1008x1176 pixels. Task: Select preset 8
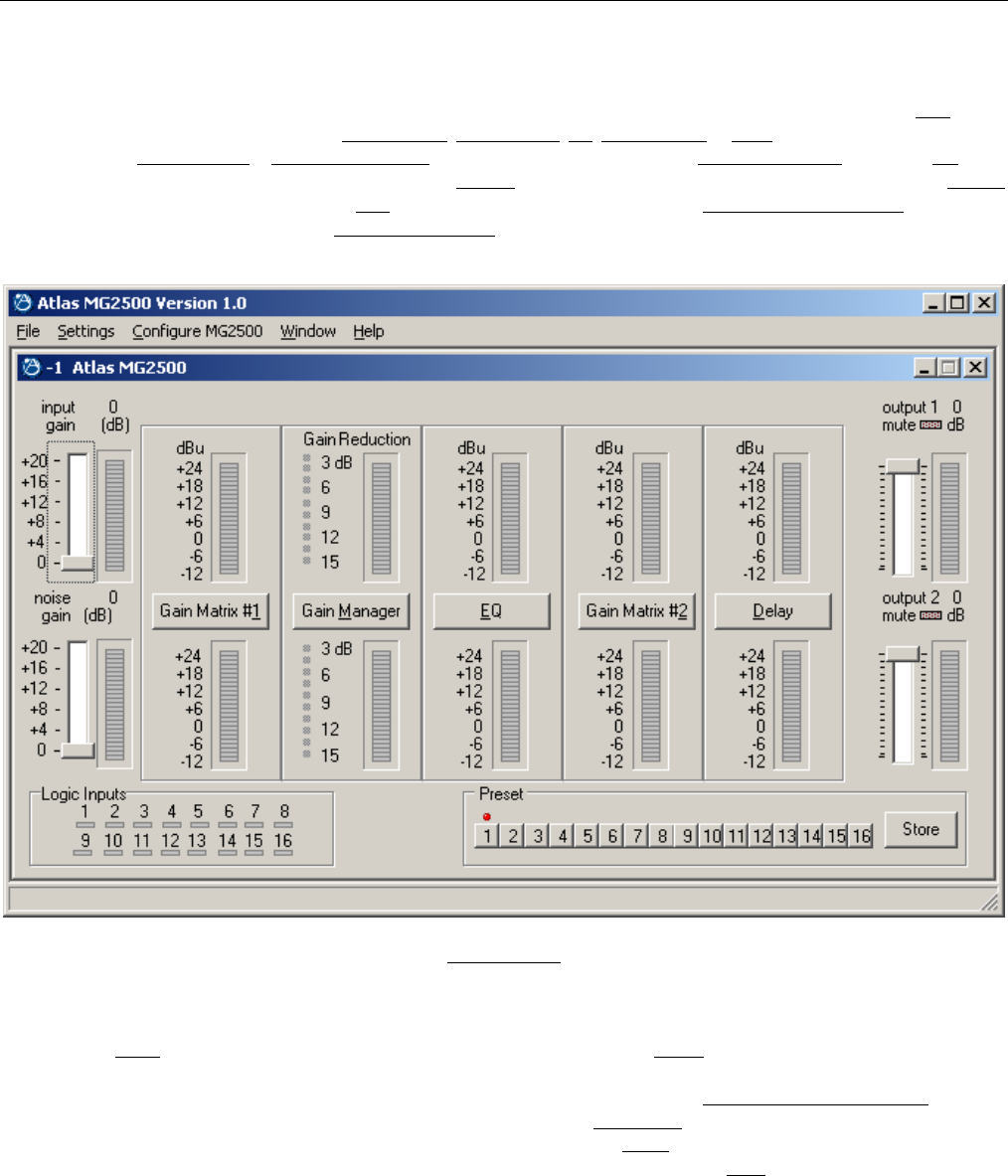661,835
